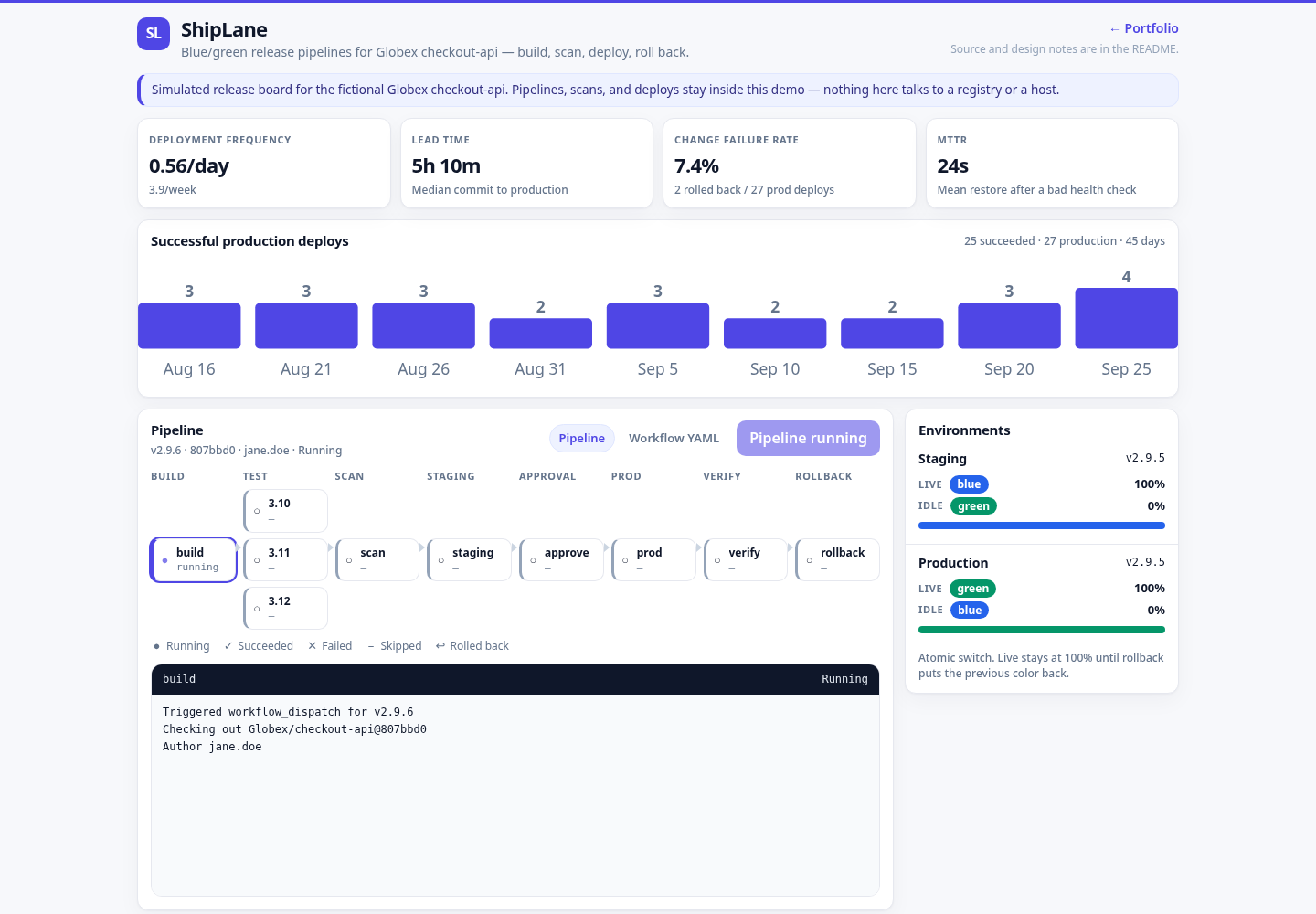Click Staging live blue badge

pos(969,484)
